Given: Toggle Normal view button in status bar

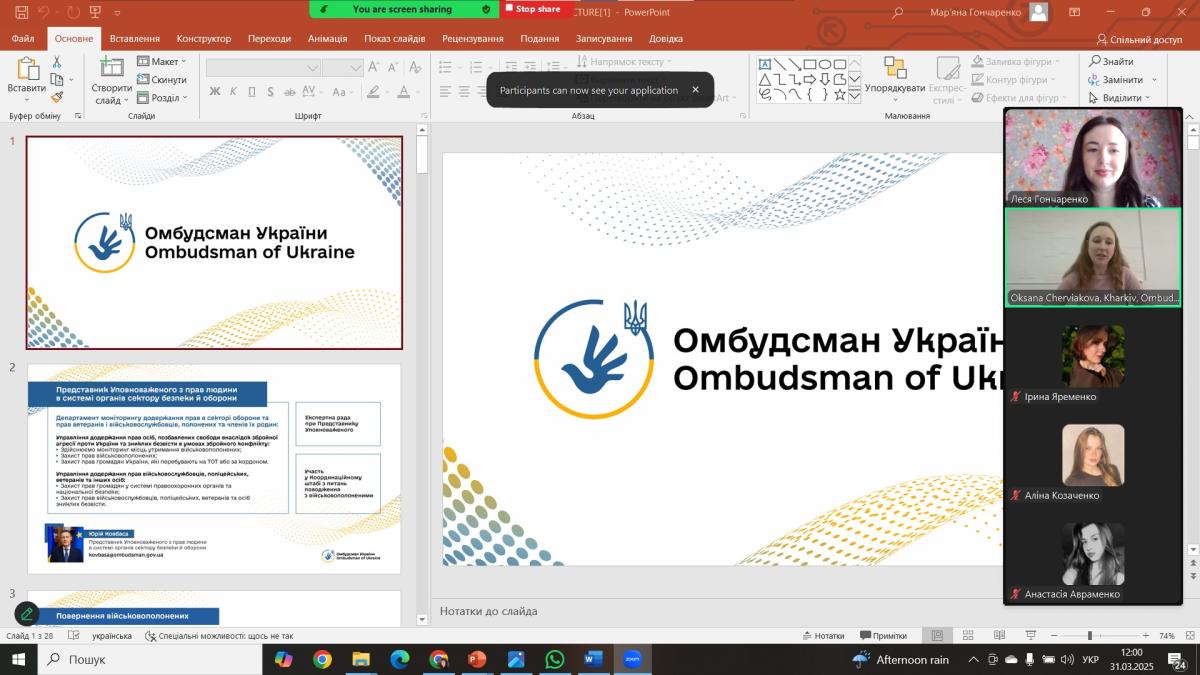Looking at the screenshot, I should point(937,636).
